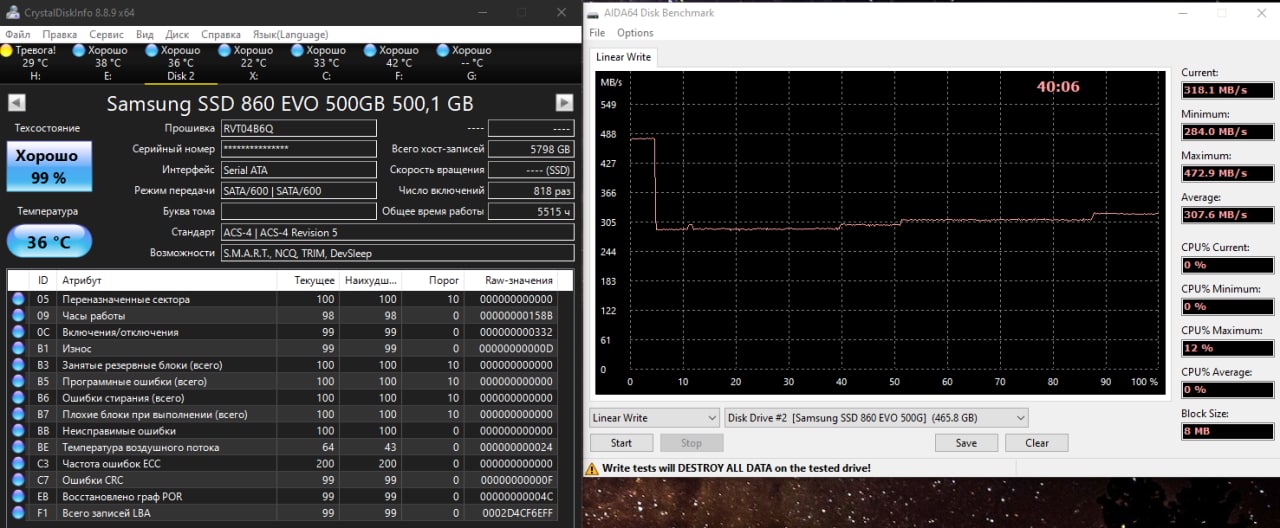Start the AIDA64 benchmark

click(x=621, y=443)
